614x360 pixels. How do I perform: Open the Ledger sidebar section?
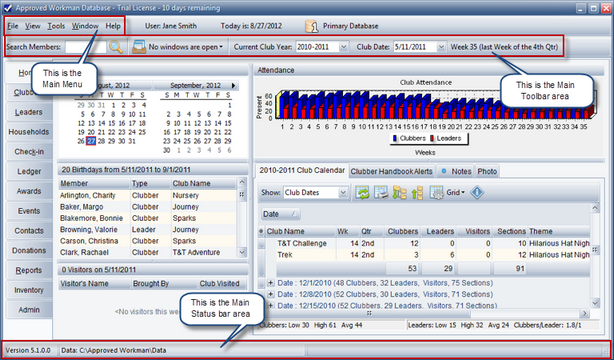click(x=29, y=172)
